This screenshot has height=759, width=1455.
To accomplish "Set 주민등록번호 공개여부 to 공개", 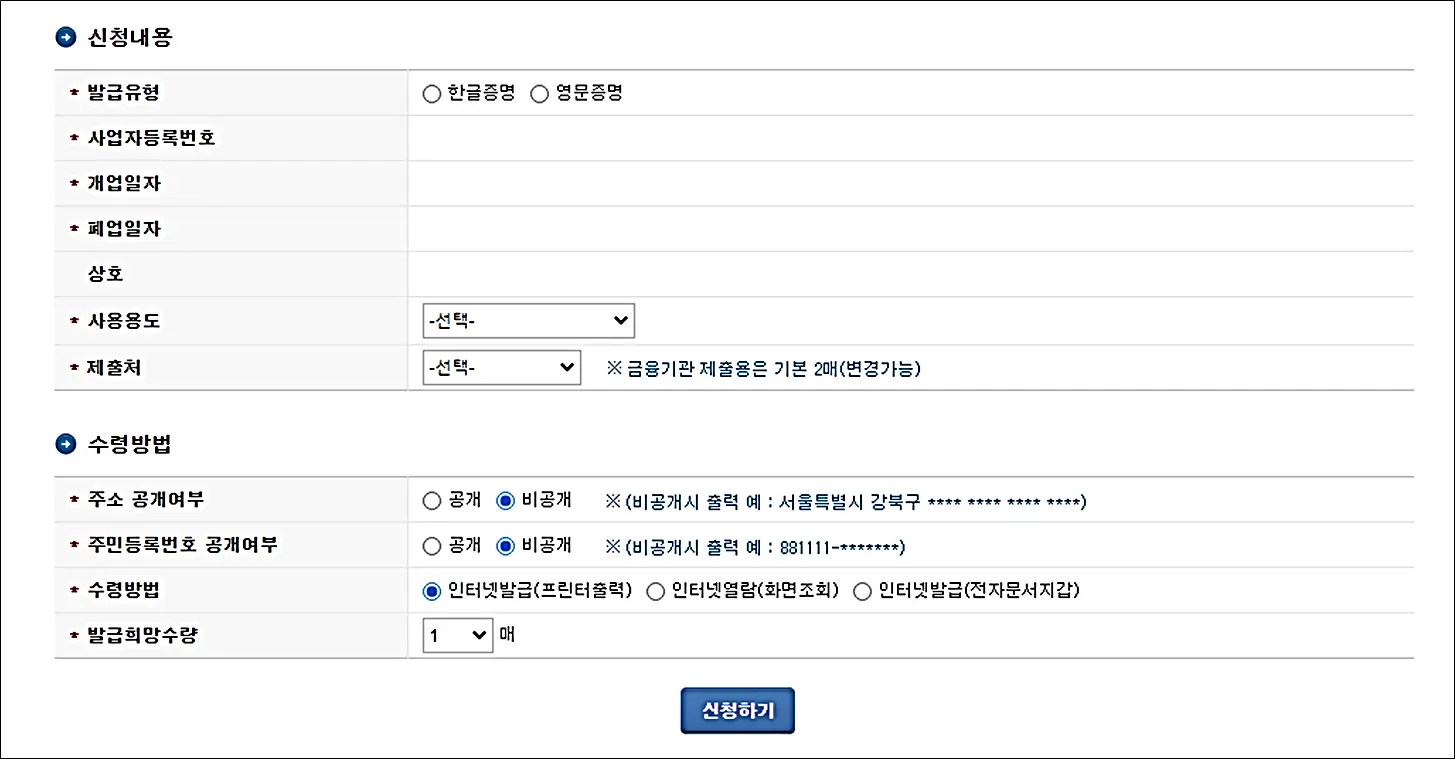I will coord(432,545).
